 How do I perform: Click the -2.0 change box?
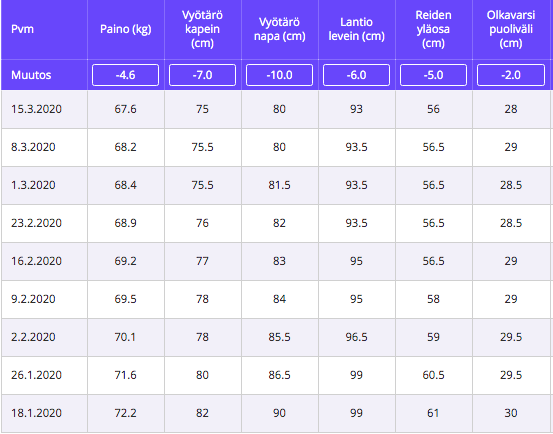click(511, 75)
